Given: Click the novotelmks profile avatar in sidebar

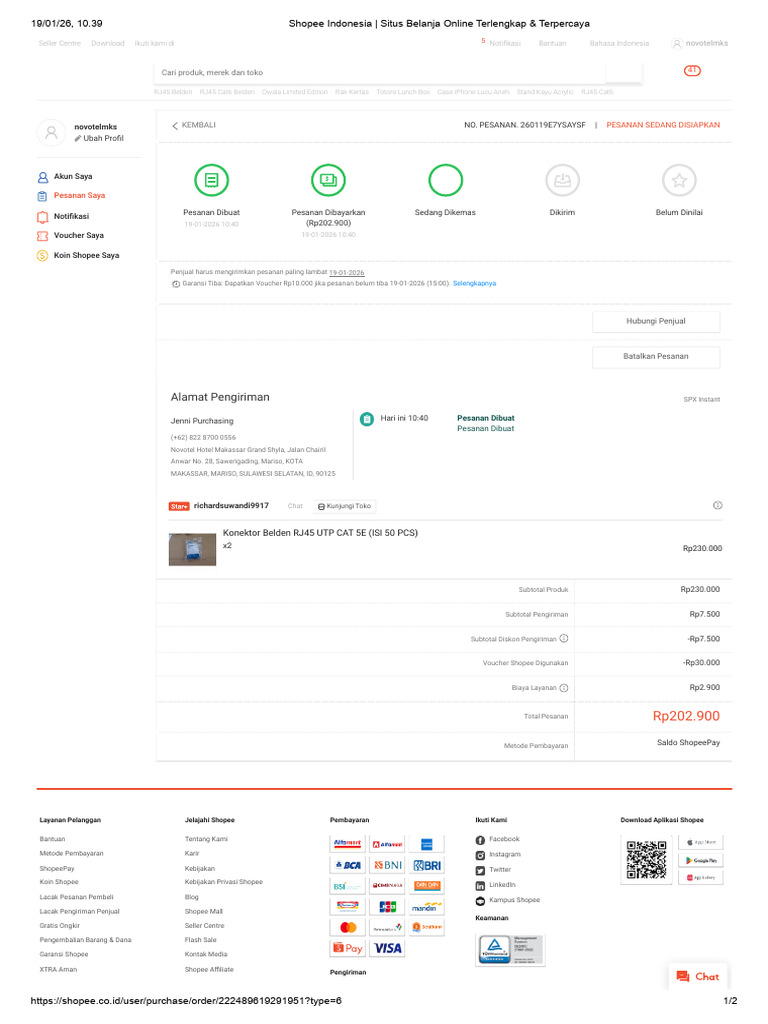Looking at the screenshot, I should pyautogui.click(x=51, y=133).
